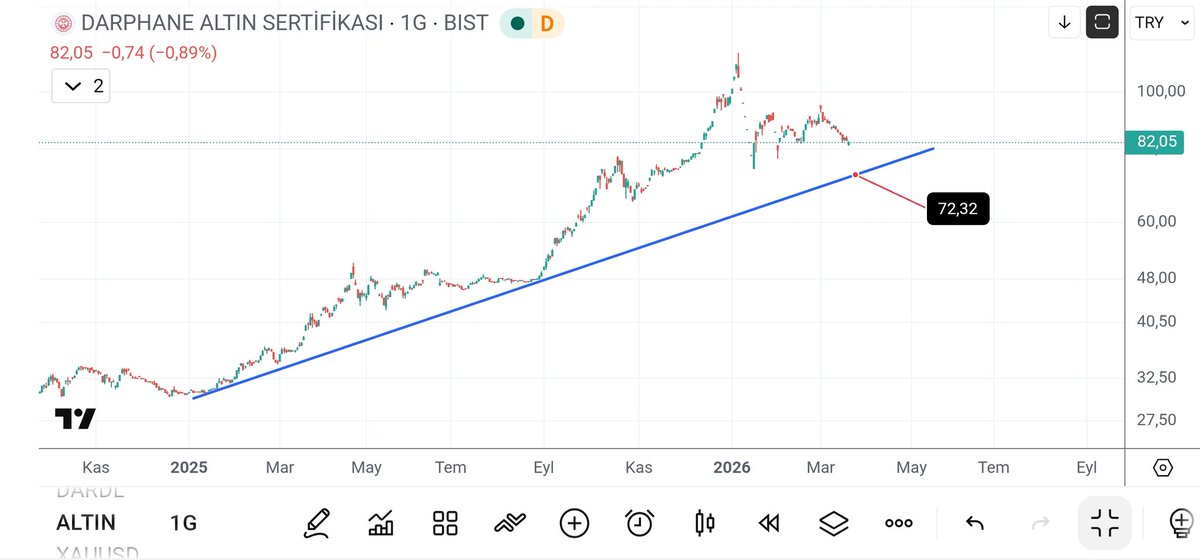Open the compare symbols lines icon
Image resolution: width=1200 pixels, height=560 pixels.
point(510,522)
